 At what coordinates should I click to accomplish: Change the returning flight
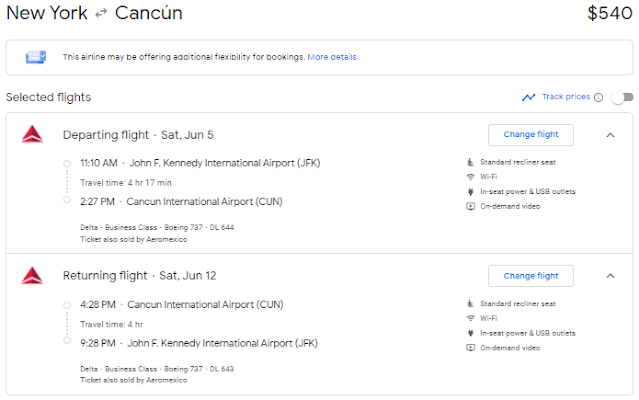(530, 276)
